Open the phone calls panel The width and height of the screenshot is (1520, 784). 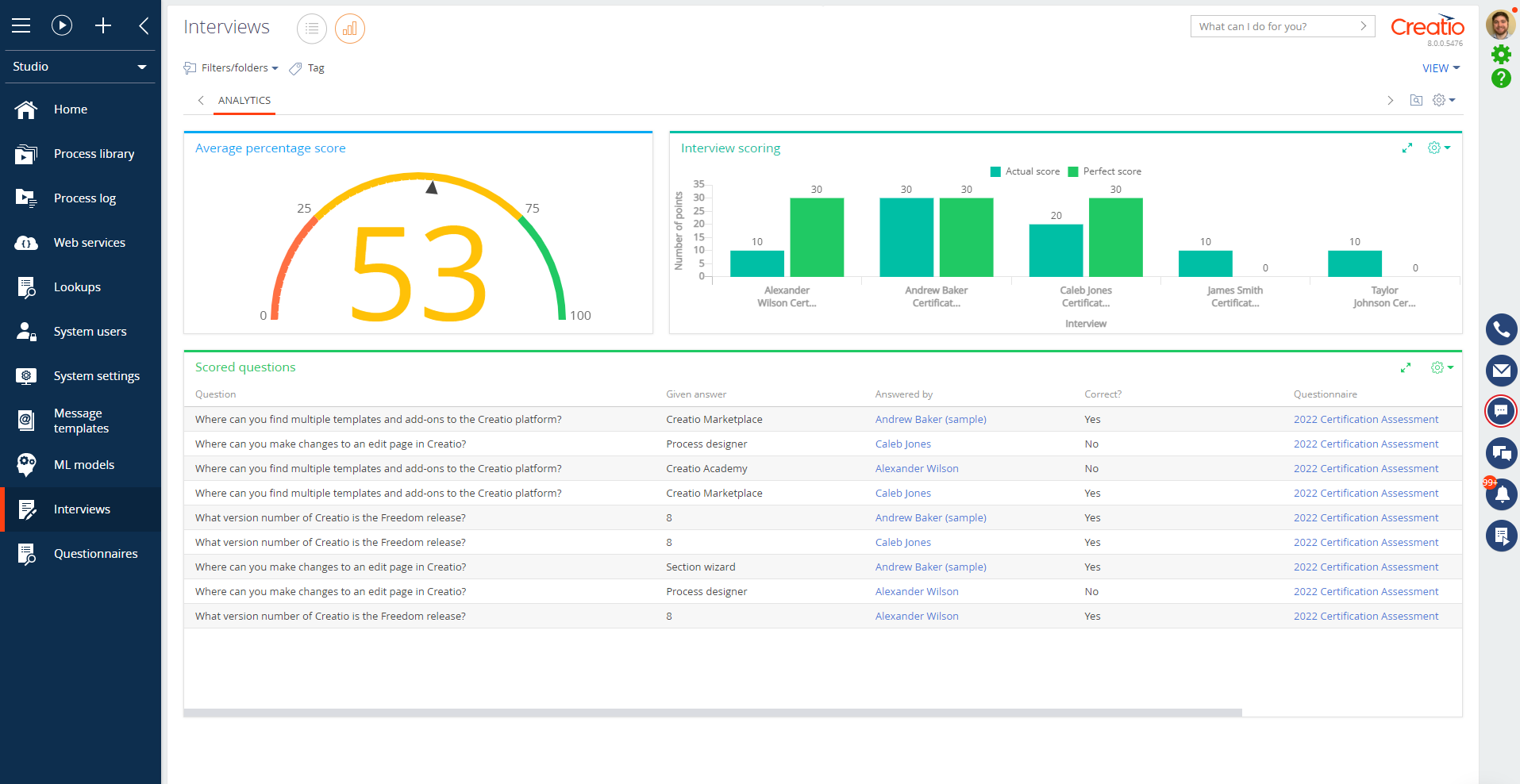pos(1501,329)
